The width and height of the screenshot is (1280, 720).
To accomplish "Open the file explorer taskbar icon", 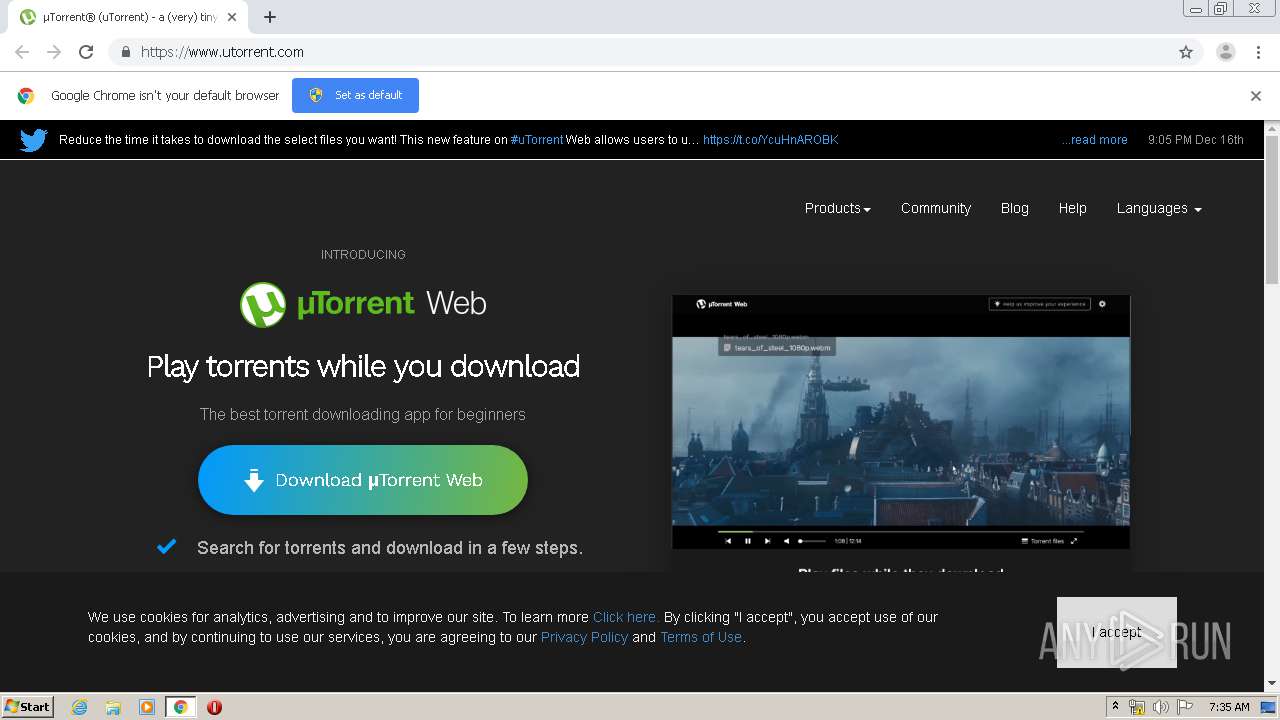I will click(x=113, y=707).
